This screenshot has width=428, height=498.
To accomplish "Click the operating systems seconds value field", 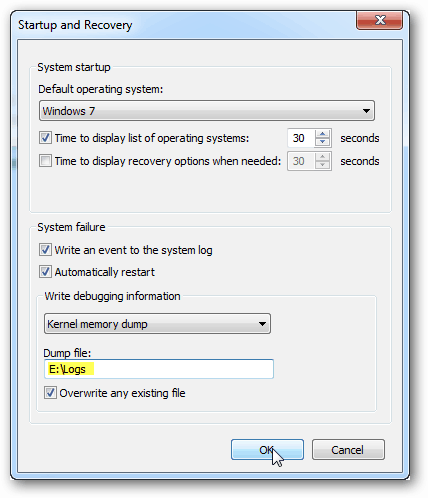I will [301, 138].
